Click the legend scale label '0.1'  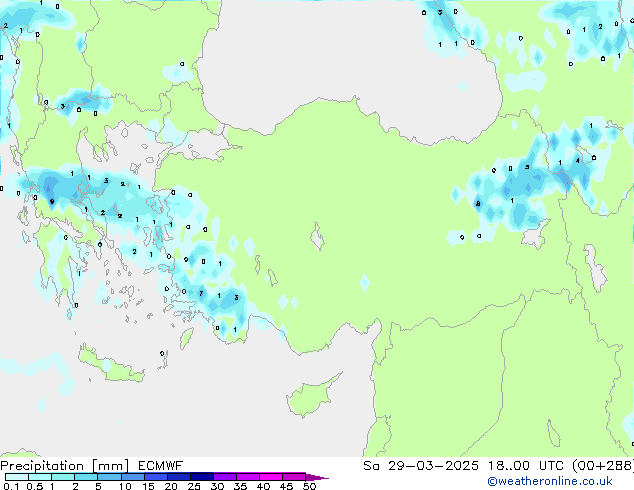coord(11,486)
